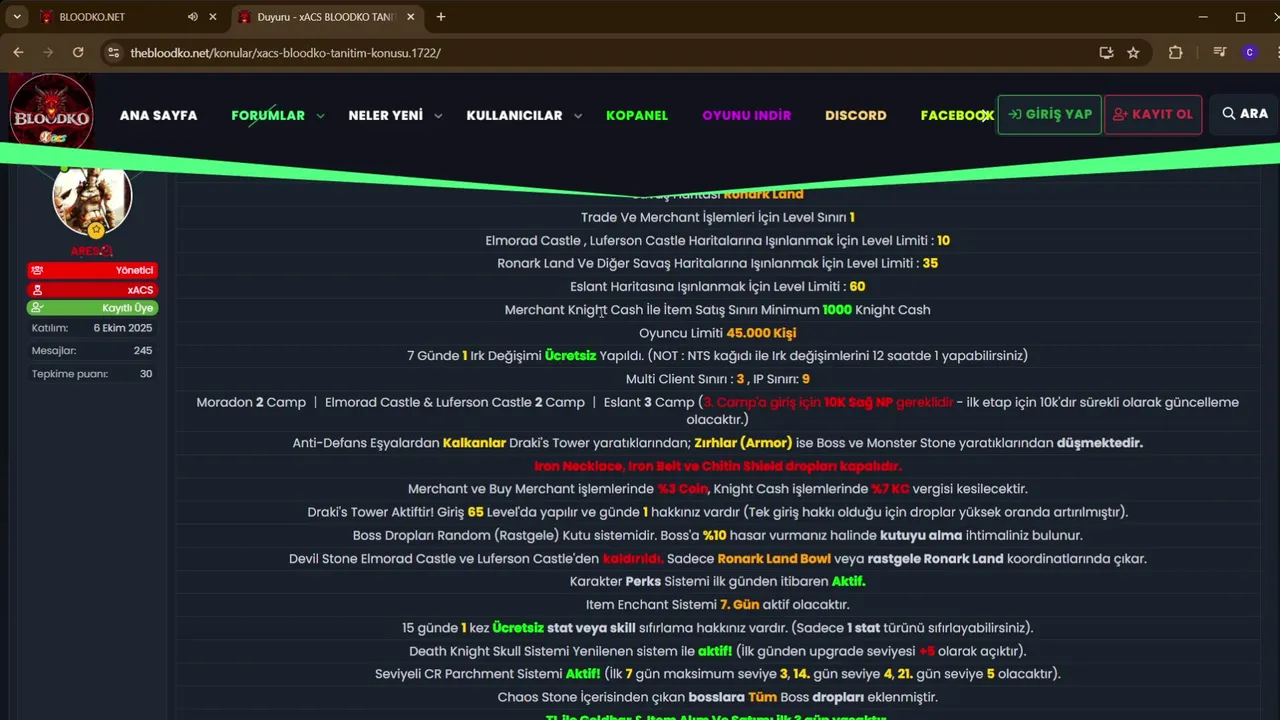Select the line Multi Client Sınırı

(x=718, y=379)
